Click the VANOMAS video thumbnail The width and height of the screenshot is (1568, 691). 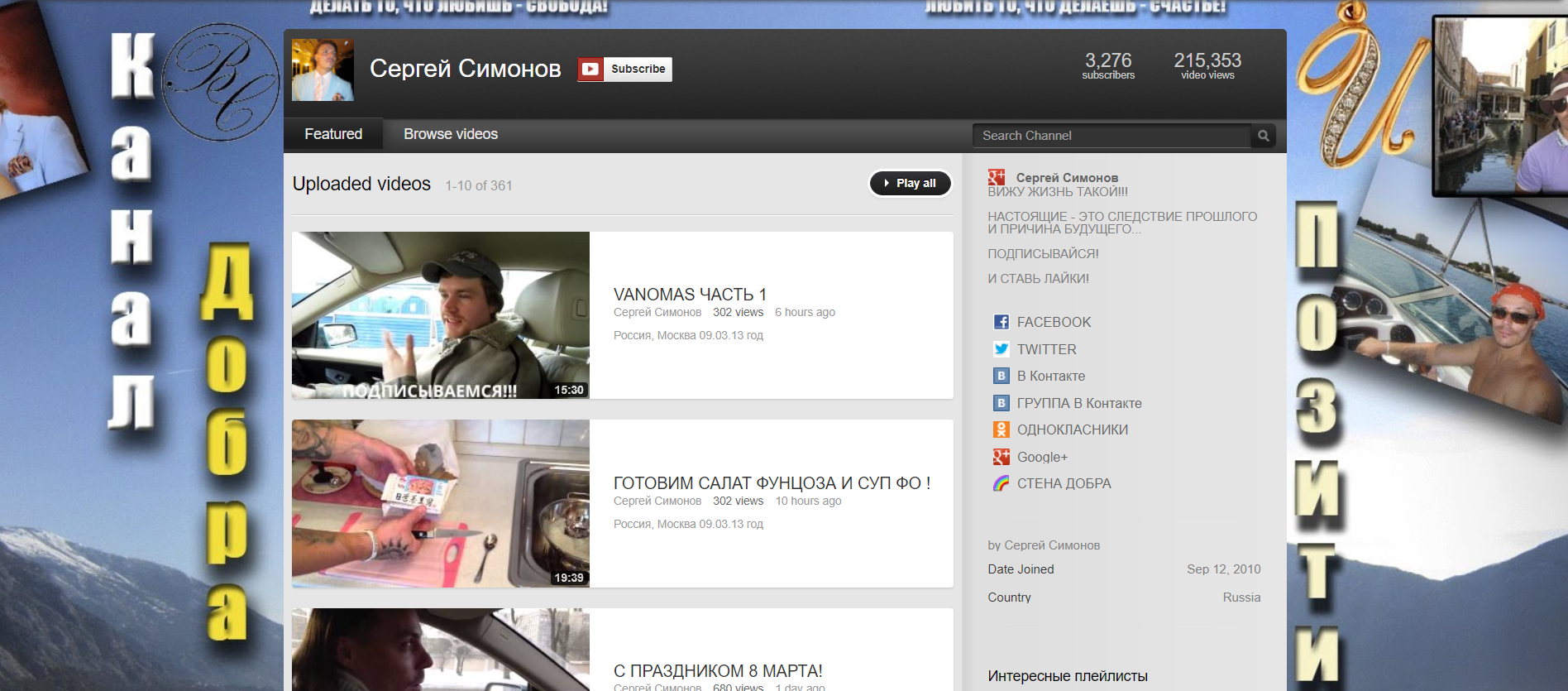tap(440, 315)
